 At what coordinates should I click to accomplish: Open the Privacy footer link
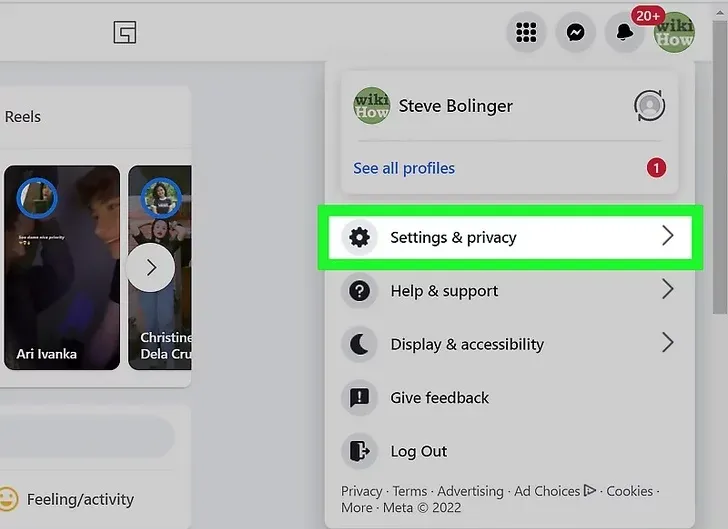click(361, 491)
